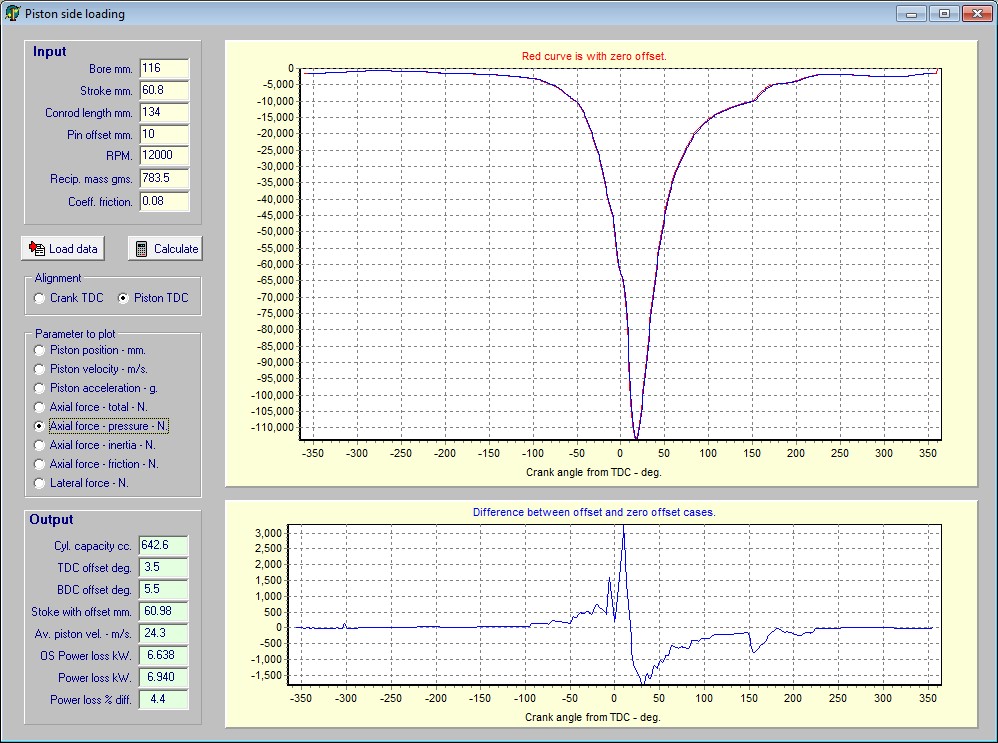Select Piston TDC alignment option
998x743 pixels.
point(124,298)
